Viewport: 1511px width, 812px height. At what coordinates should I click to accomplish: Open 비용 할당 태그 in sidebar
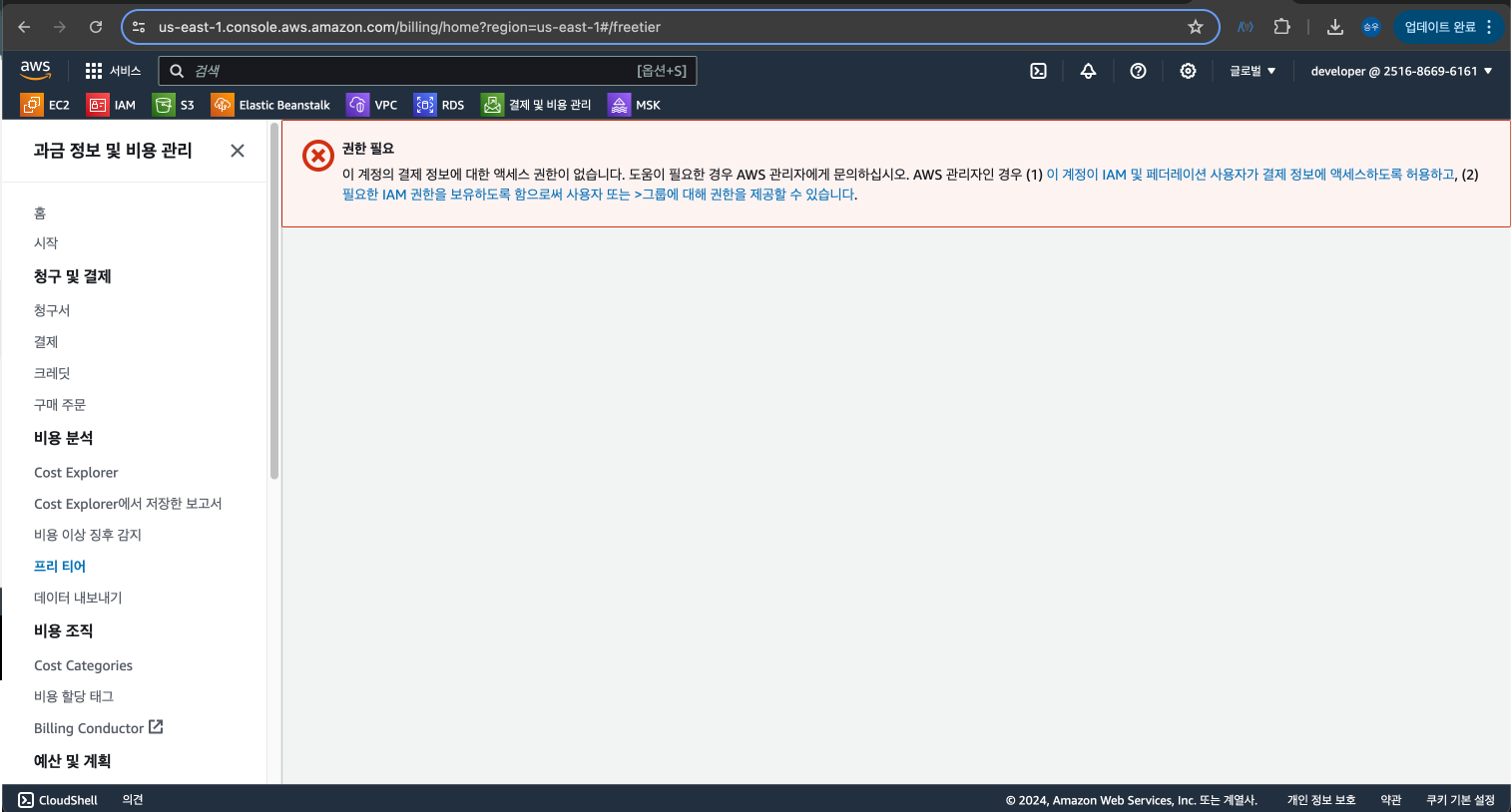pyautogui.click(x=74, y=696)
